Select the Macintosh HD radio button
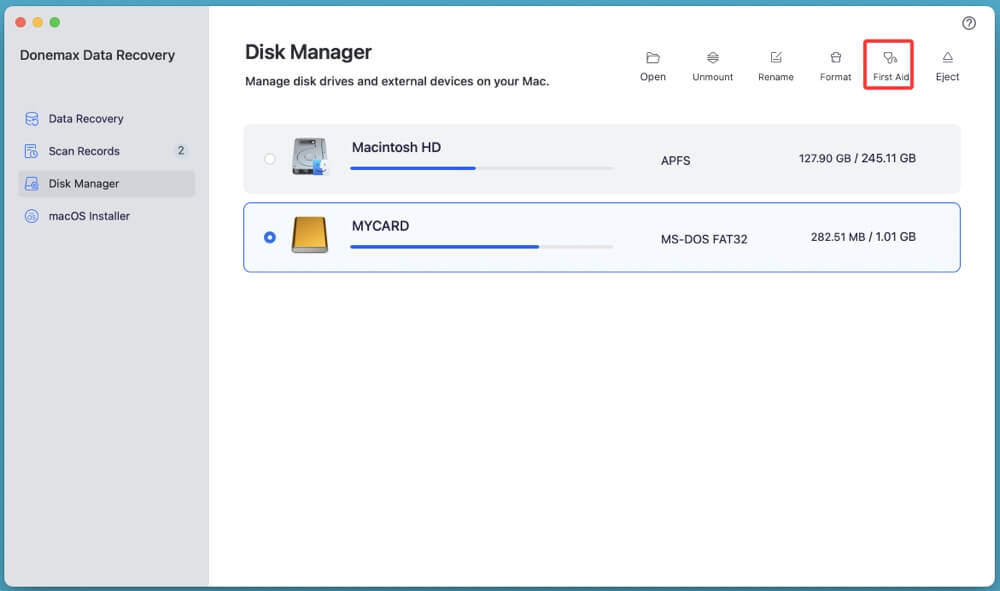Viewport: 1000px width, 591px height. coord(268,158)
